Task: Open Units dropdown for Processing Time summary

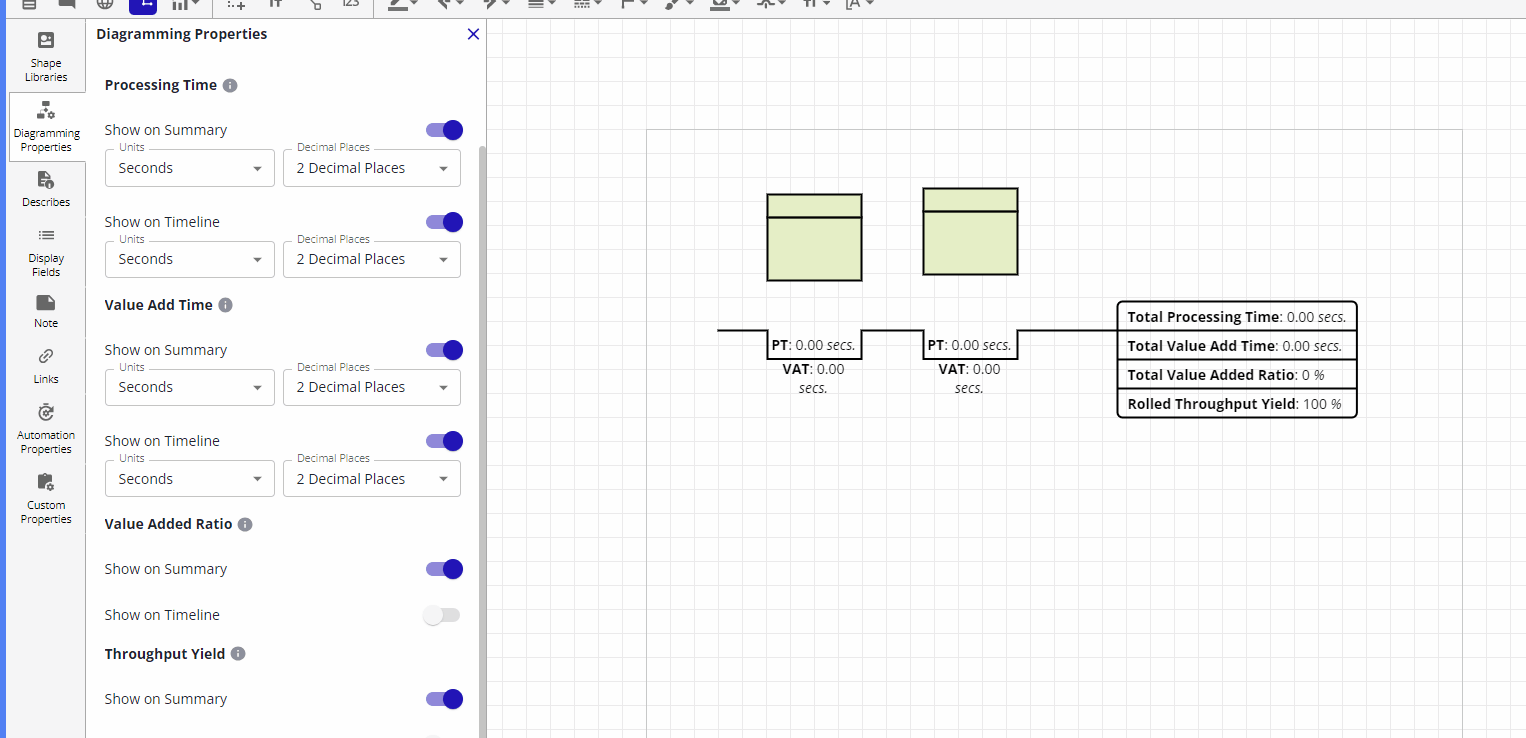Action: 189,169
